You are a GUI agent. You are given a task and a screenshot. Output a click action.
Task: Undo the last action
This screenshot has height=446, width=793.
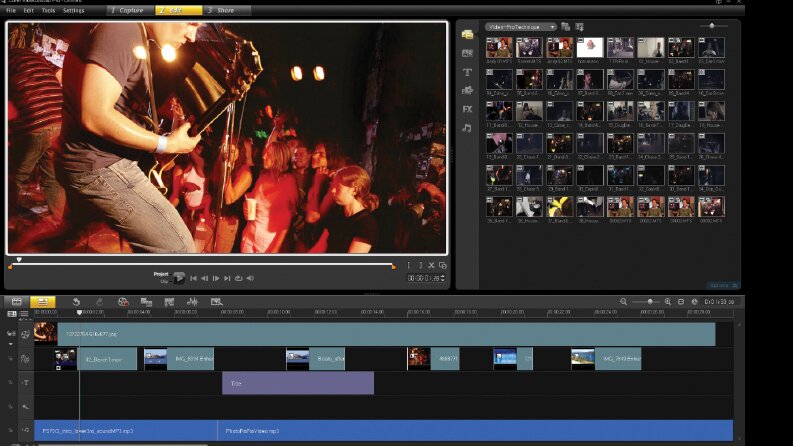pyautogui.click(x=76, y=302)
